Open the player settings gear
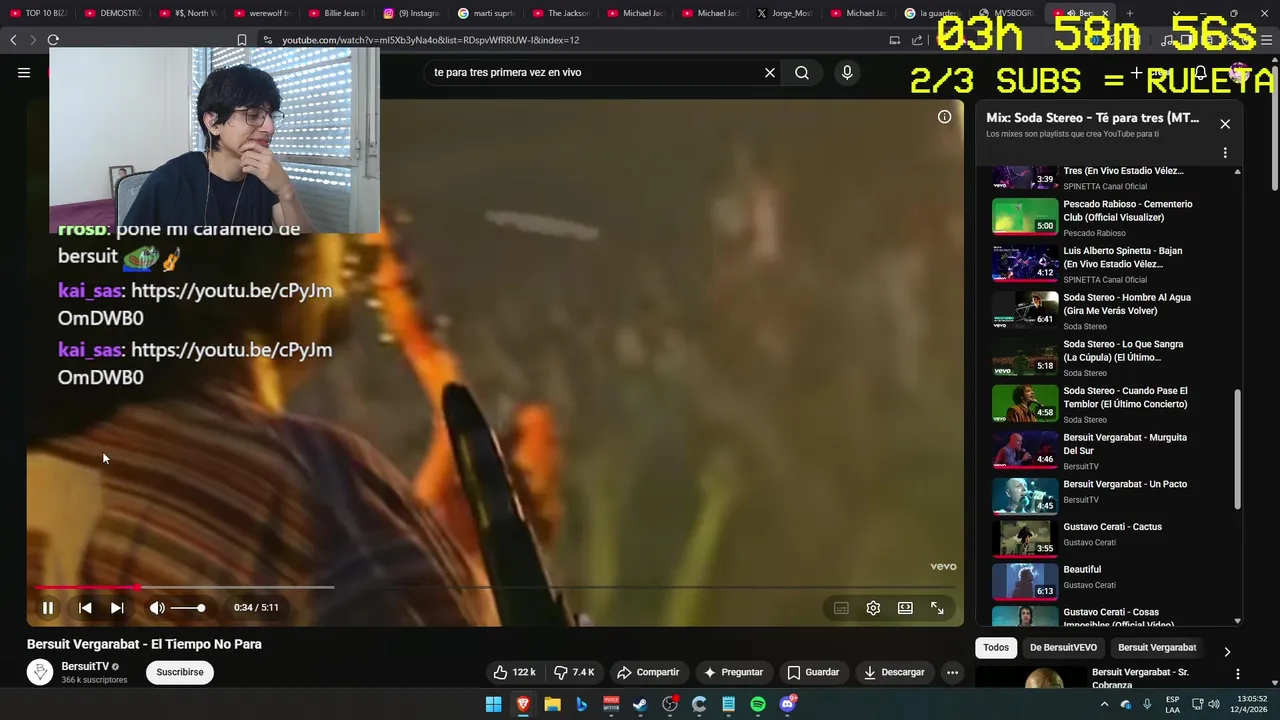1280x720 pixels. pyautogui.click(x=873, y=608)
